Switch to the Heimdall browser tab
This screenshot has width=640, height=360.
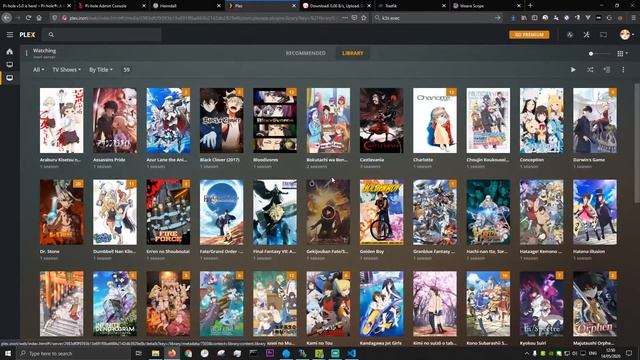pos(187,6)
